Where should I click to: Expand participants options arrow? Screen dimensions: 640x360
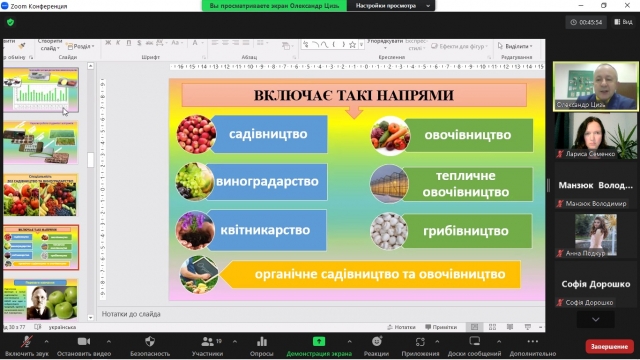coord(235,341)
